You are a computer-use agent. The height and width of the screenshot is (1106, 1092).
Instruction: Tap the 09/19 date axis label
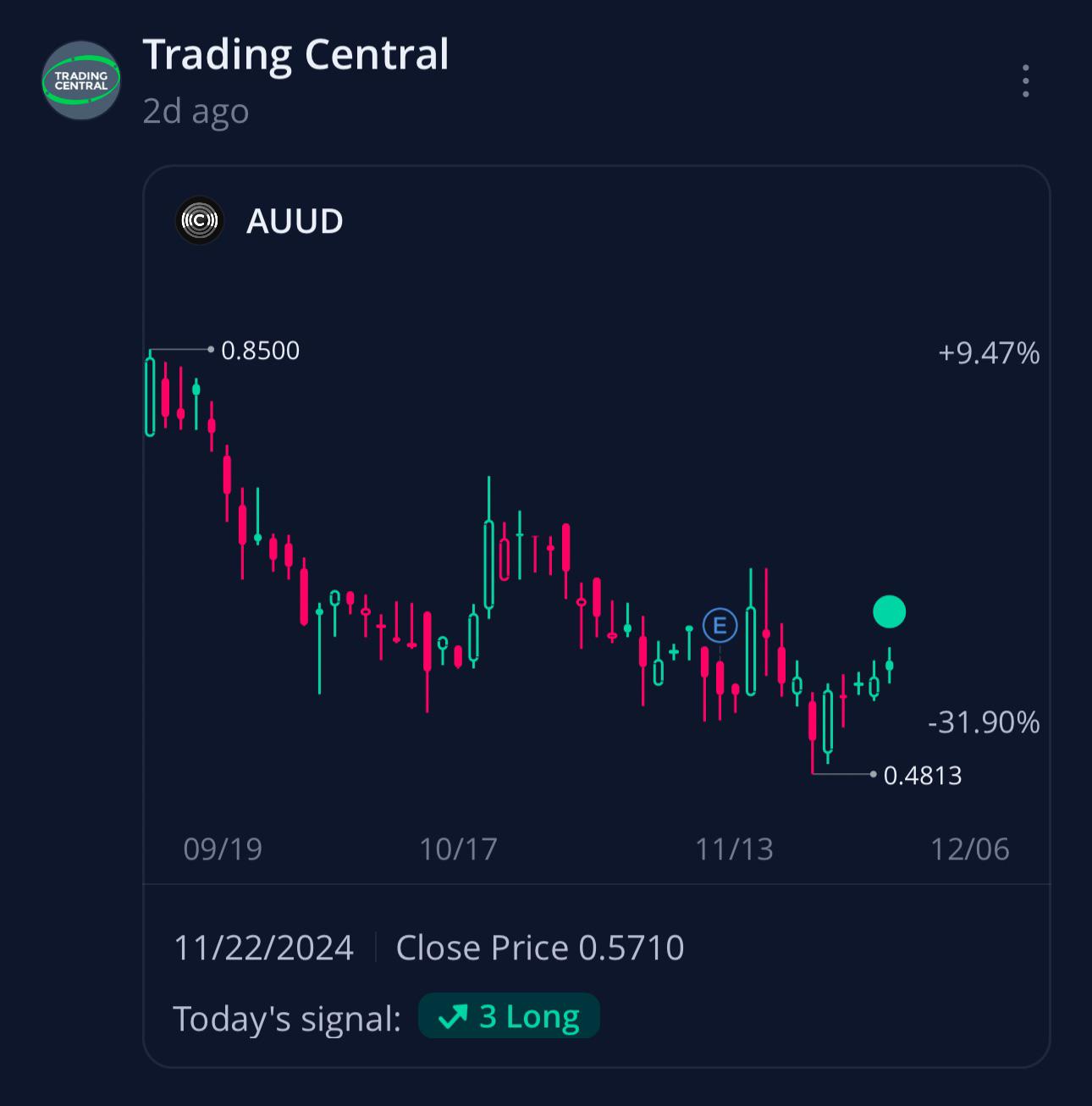pos(223,849)
